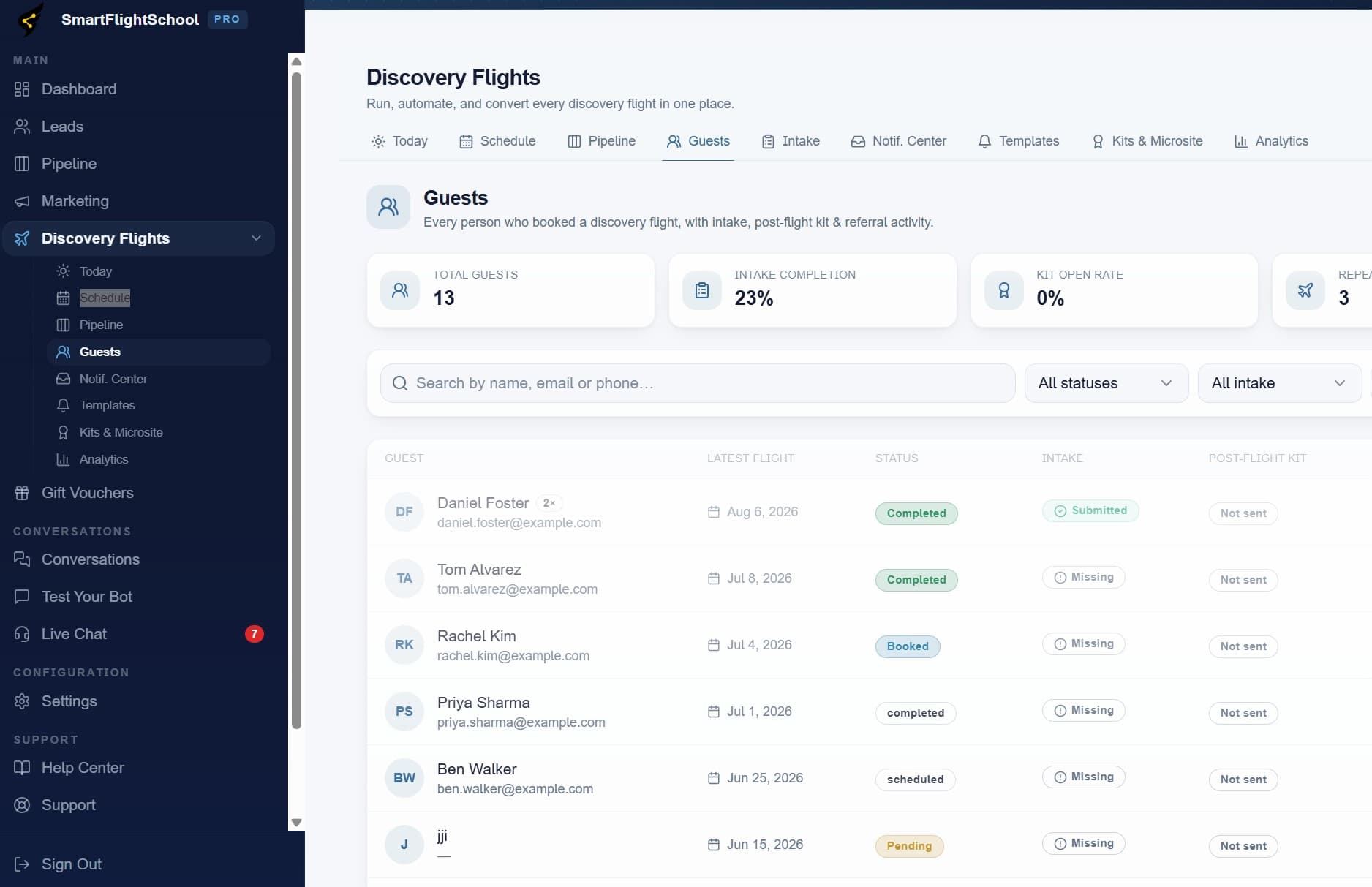Select Pipeline under Discovery Flights in sidebar
Viewport: 1372px width, 887px height.
pyautogui.click(x=101, y=325)
